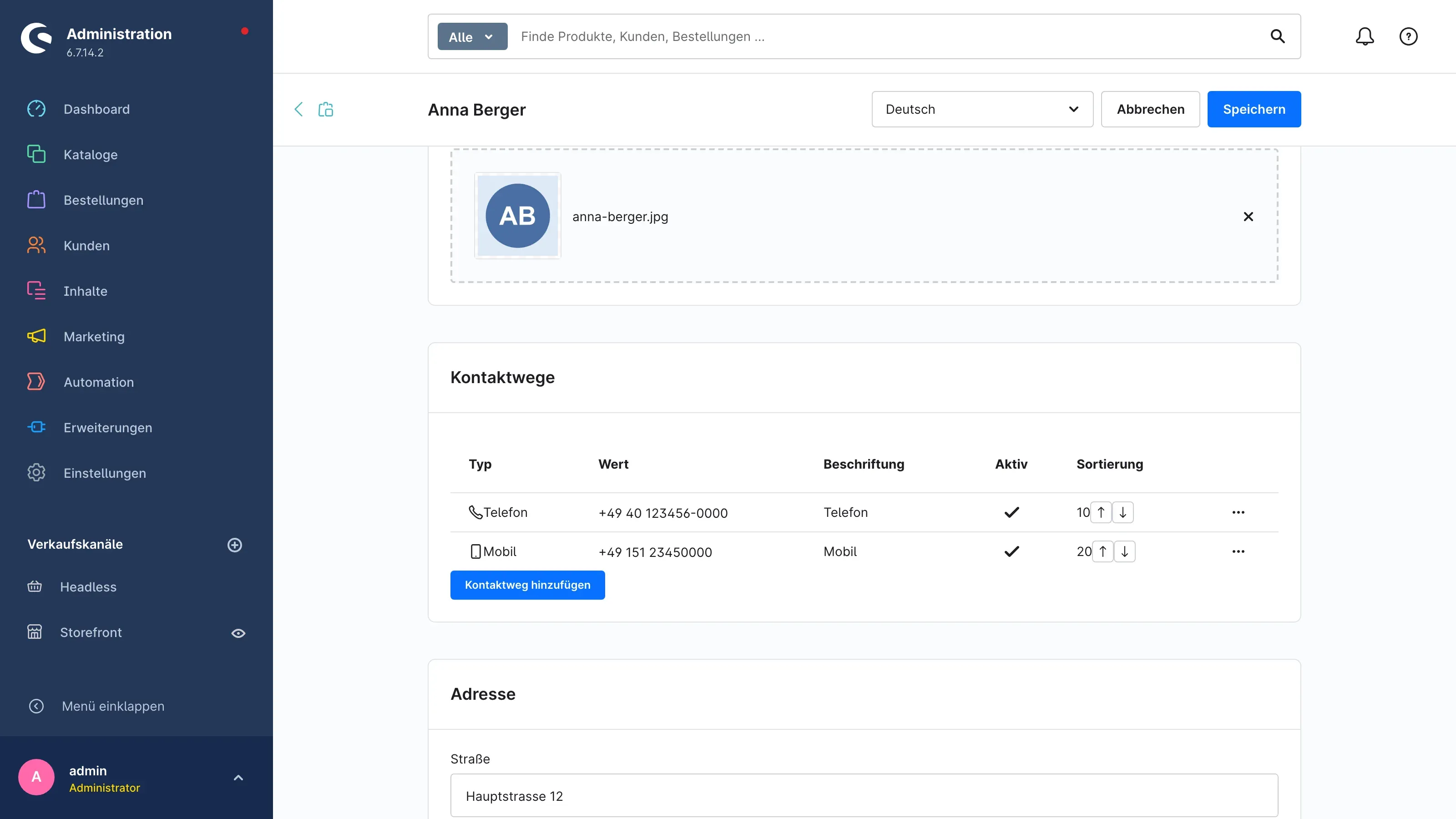This screenshot has width=1456, height=819.
Task: Click the admin avatar circle
Action: [x=36, y=777]
